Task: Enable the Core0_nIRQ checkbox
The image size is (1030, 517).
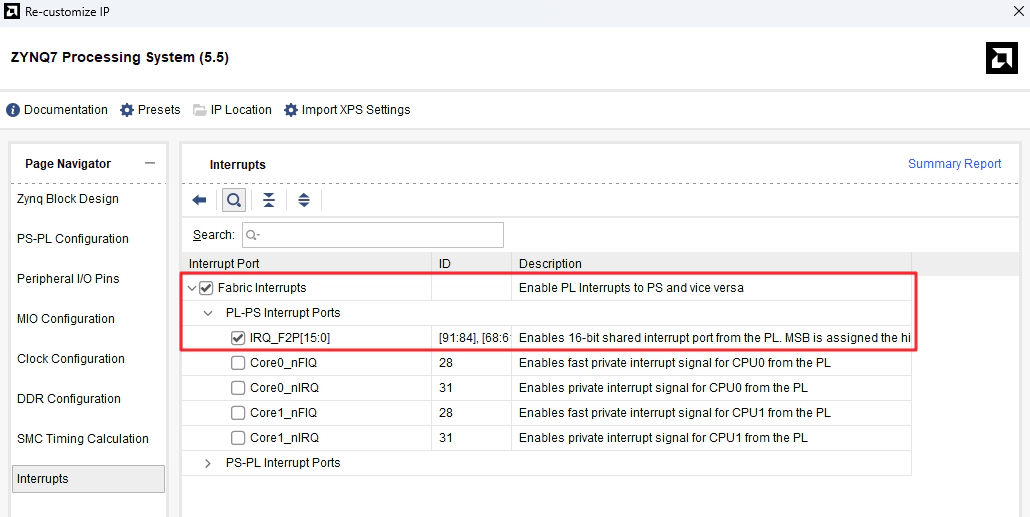Action: (238, 388)
